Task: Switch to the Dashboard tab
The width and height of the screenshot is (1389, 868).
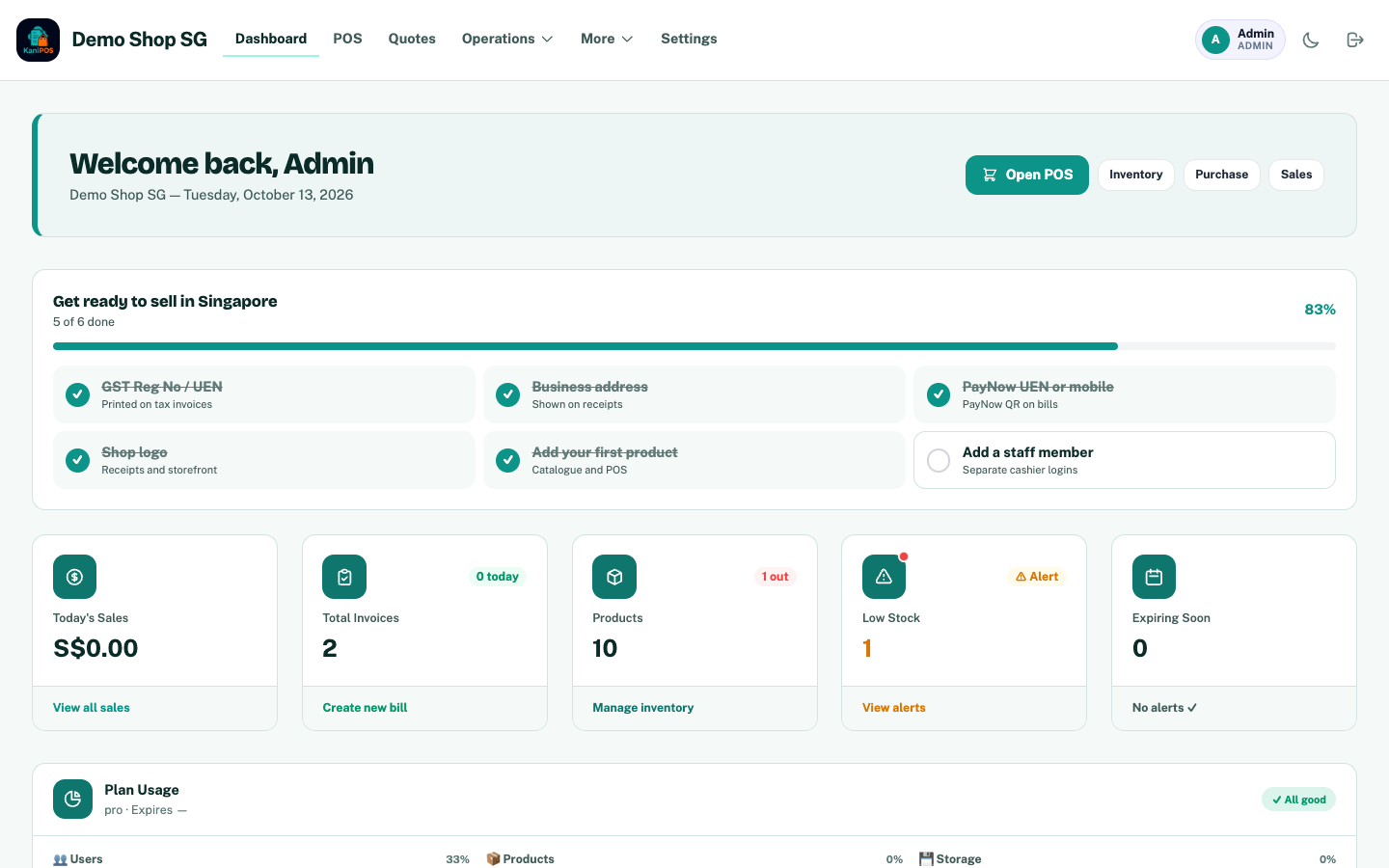Action: 271,39
